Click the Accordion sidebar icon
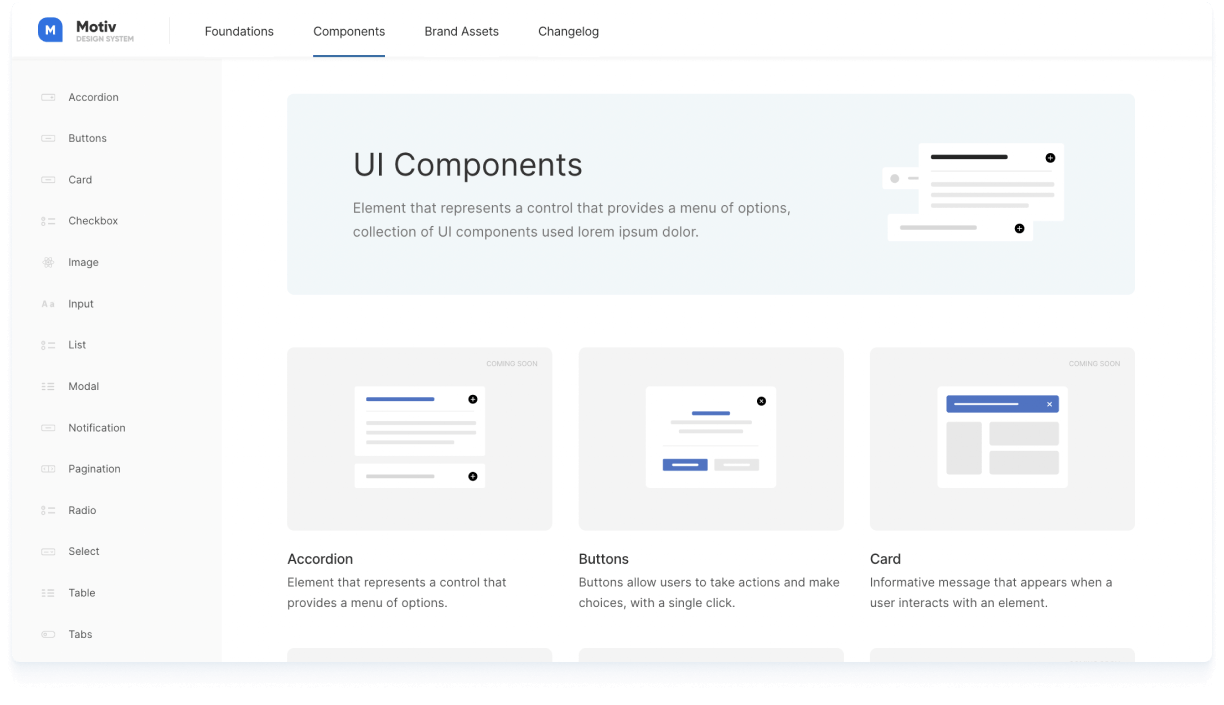The width and height of the screenshot is (1224, 705). [48, 98]
